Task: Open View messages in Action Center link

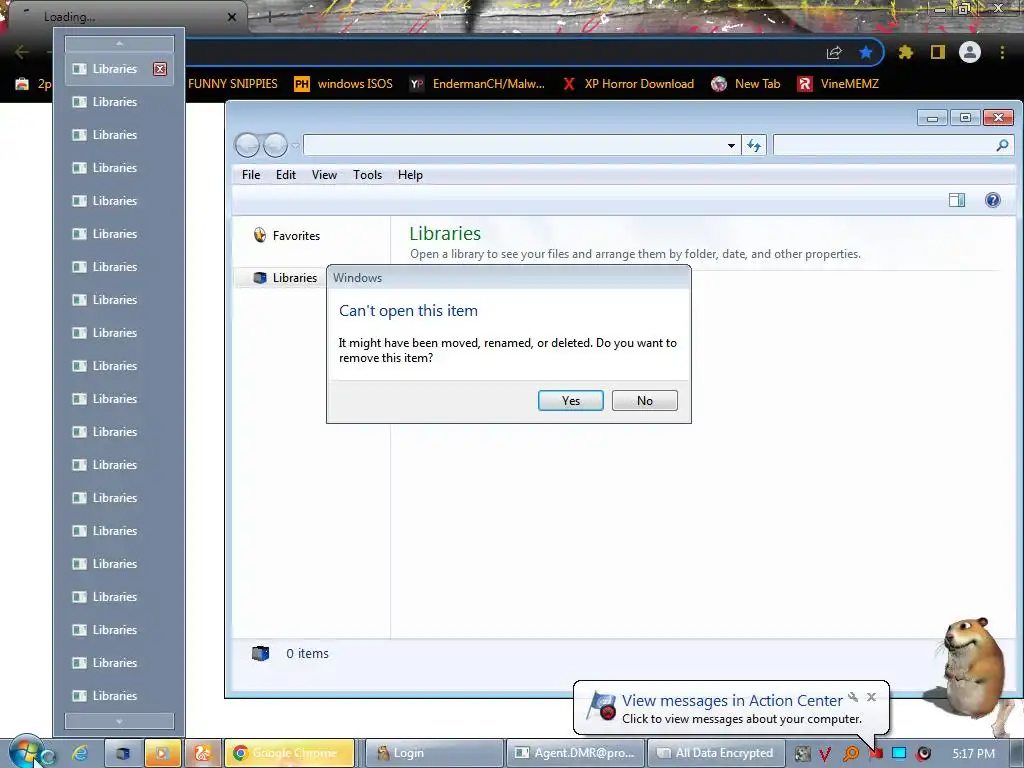Action: pos(731,700)
